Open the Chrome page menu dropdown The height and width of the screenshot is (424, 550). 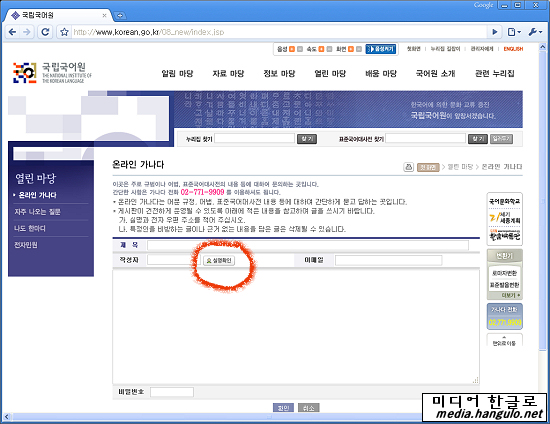tap(514, 32)
